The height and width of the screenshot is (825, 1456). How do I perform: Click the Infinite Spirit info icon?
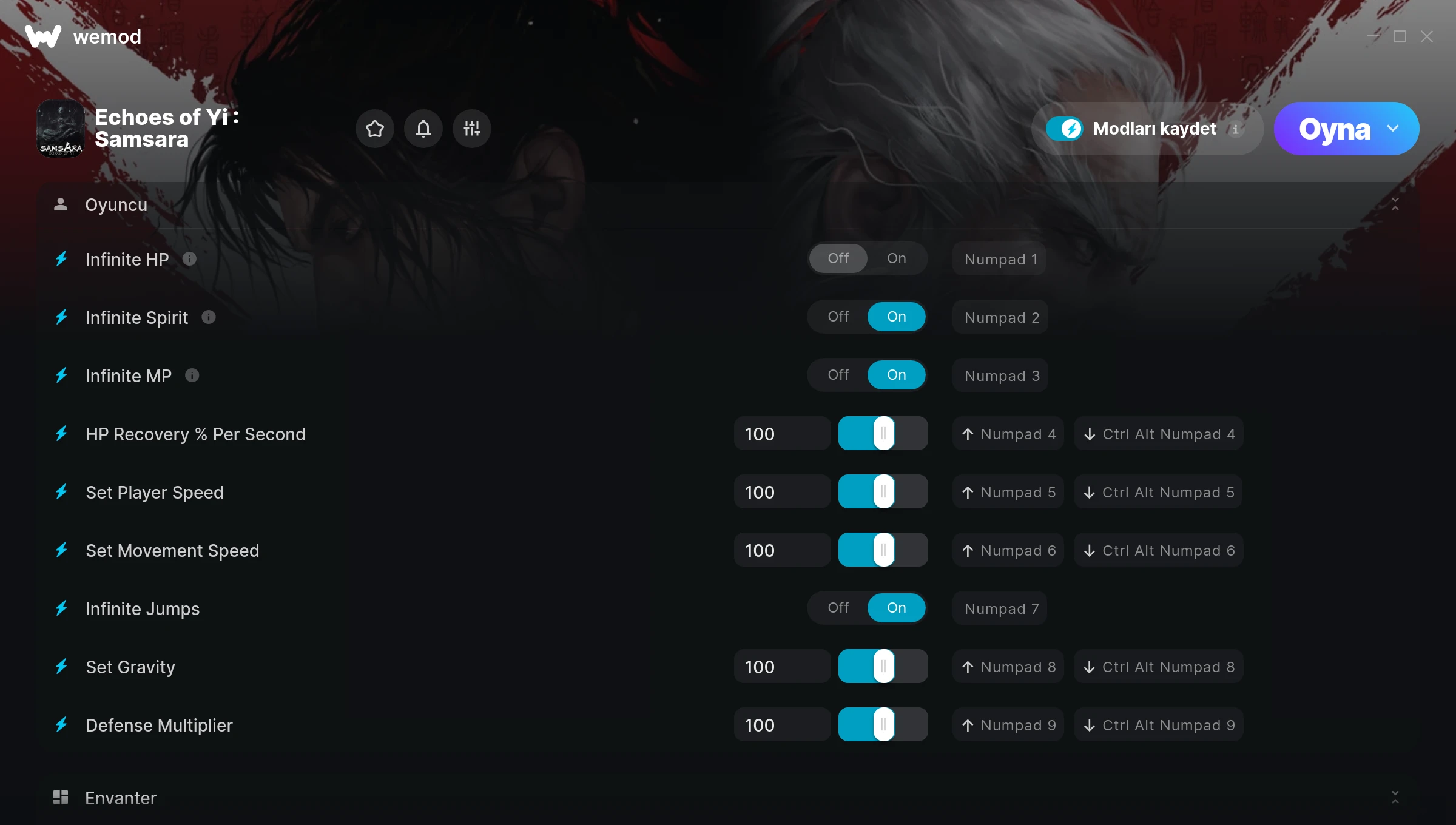pos(209,317)
